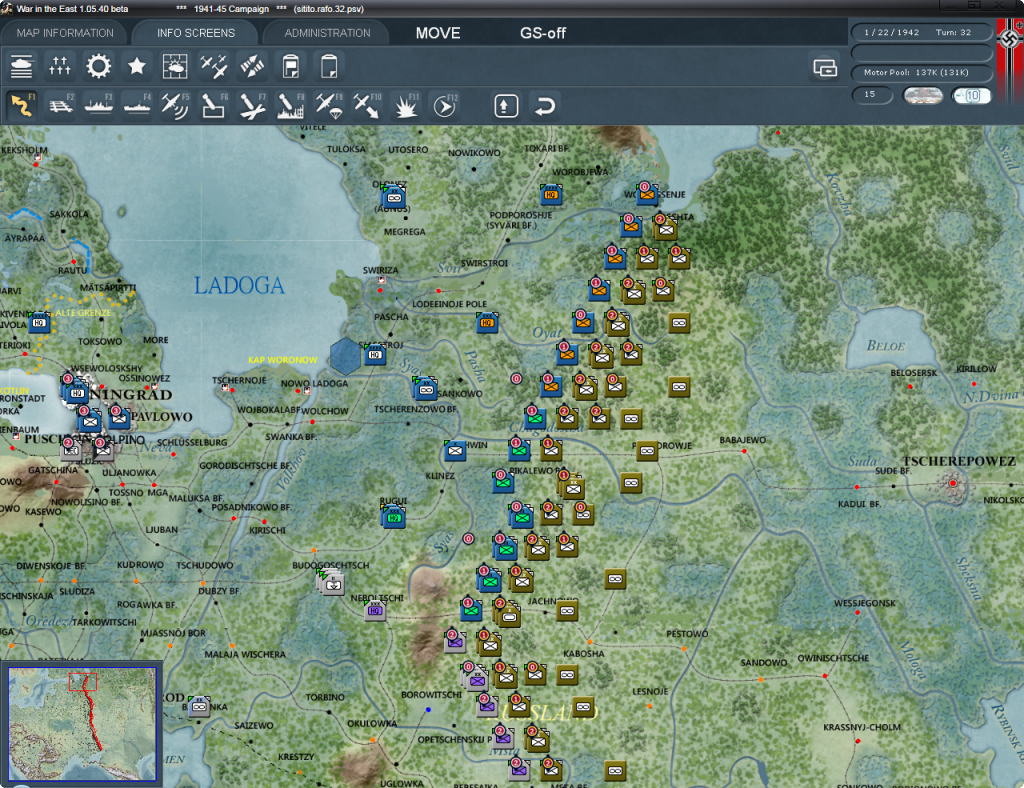Select F5 air recon mode

175,106
